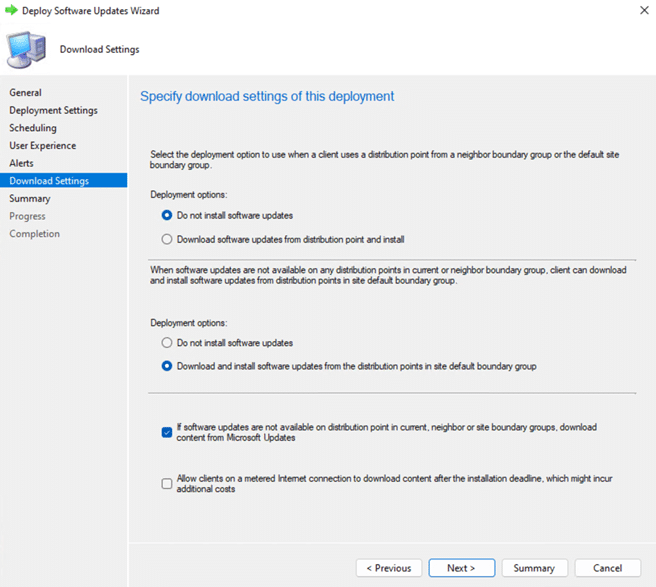
Task: Close the Deploy Software Updates Wizard
Action: coord(638,11)
